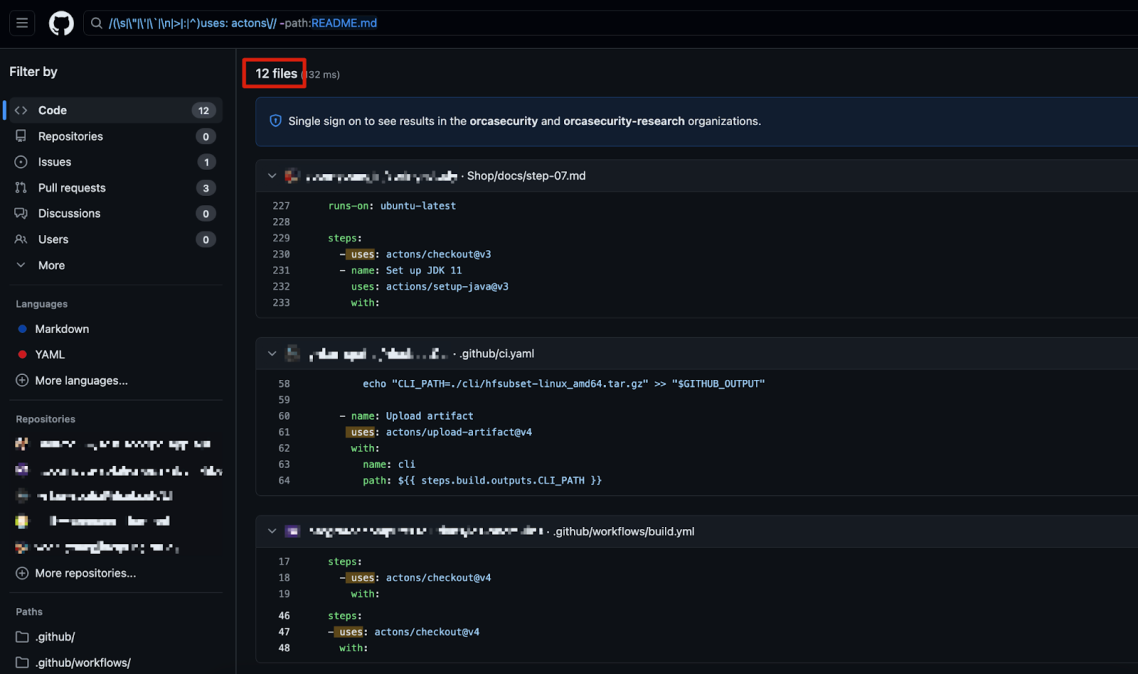
Task: Open More repositories… option
Action: (85, 573)
